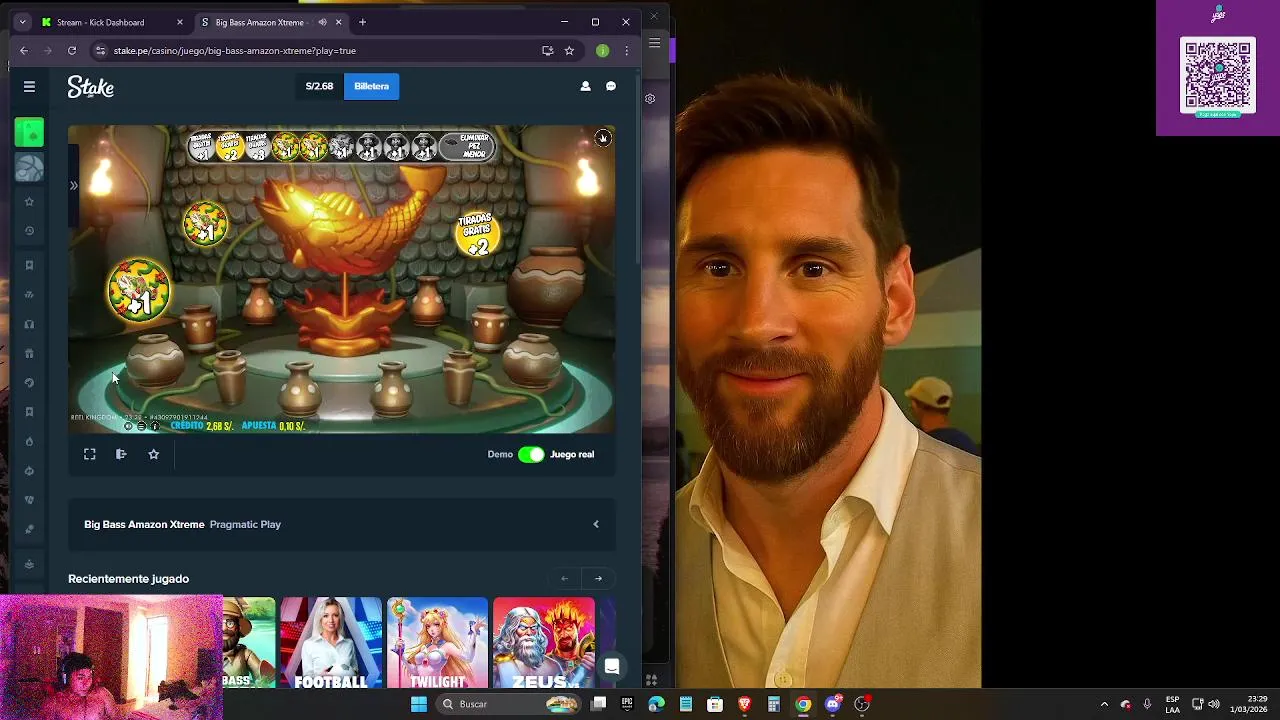Screen dimensions: 1280x720
Task: Open Brave browser from the taskbar
Action: [x=744, y=704]
